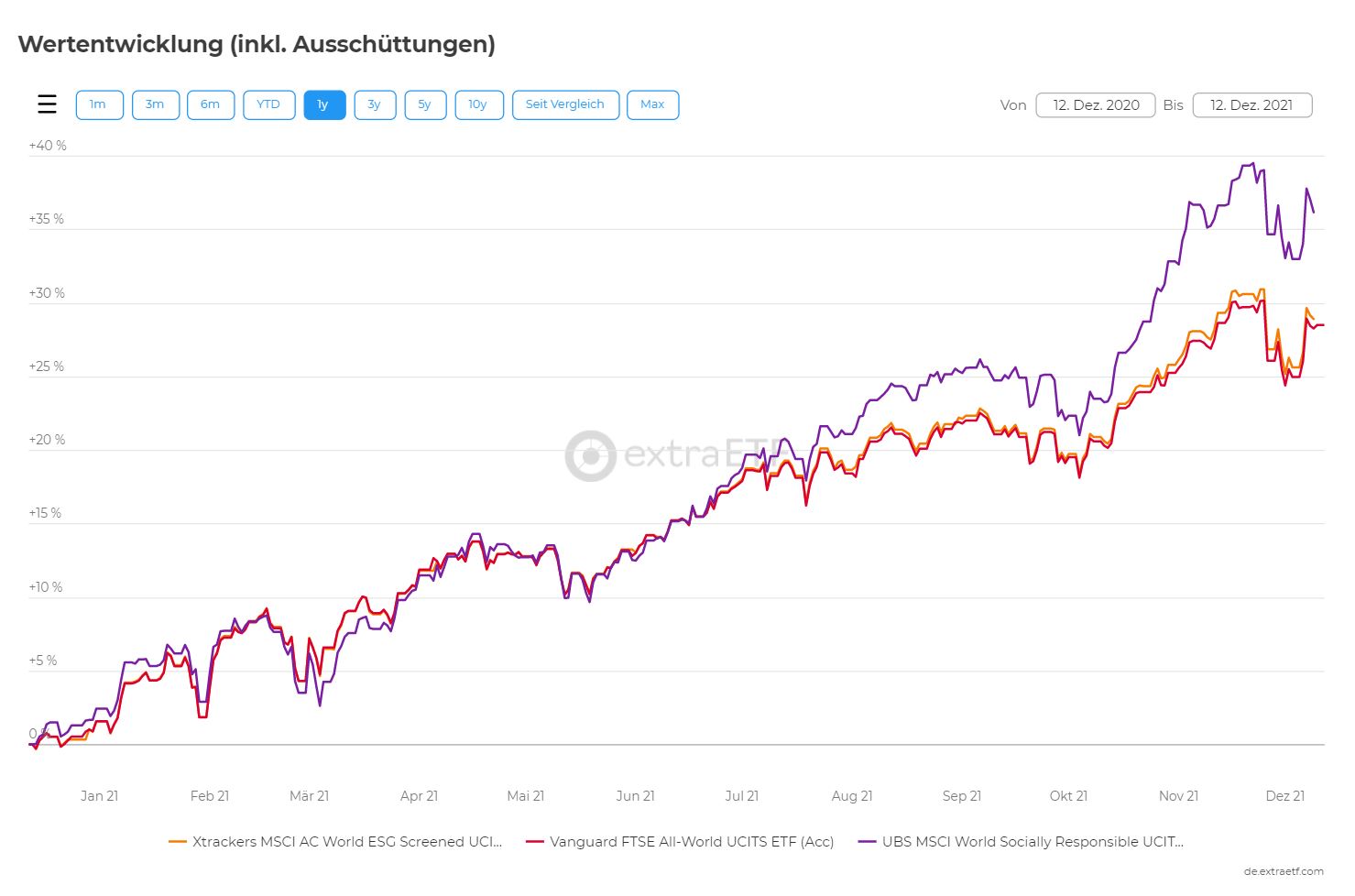Switch to 5y performance view
The width and height of the screenshot is (1355, 896).
425,104
